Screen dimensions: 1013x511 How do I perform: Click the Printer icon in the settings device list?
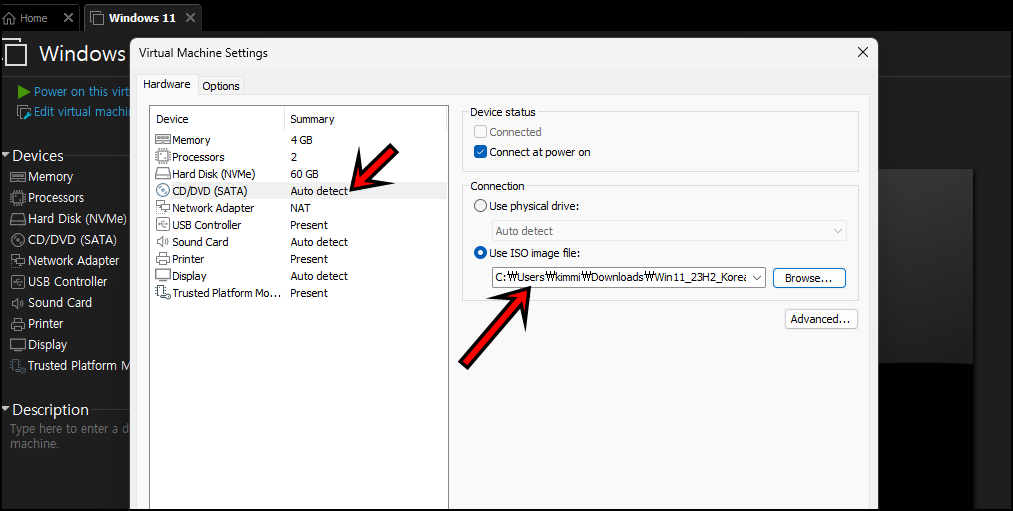click(163, 258)
